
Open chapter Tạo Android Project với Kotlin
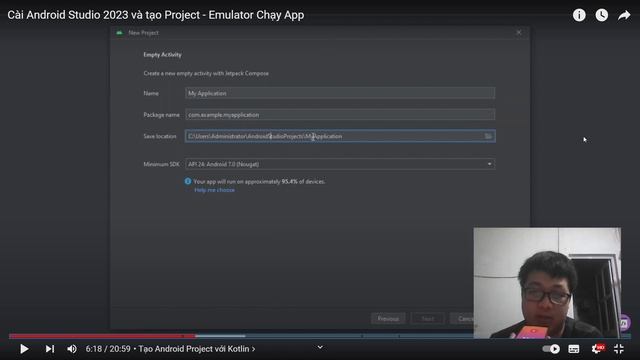[197, 349]
